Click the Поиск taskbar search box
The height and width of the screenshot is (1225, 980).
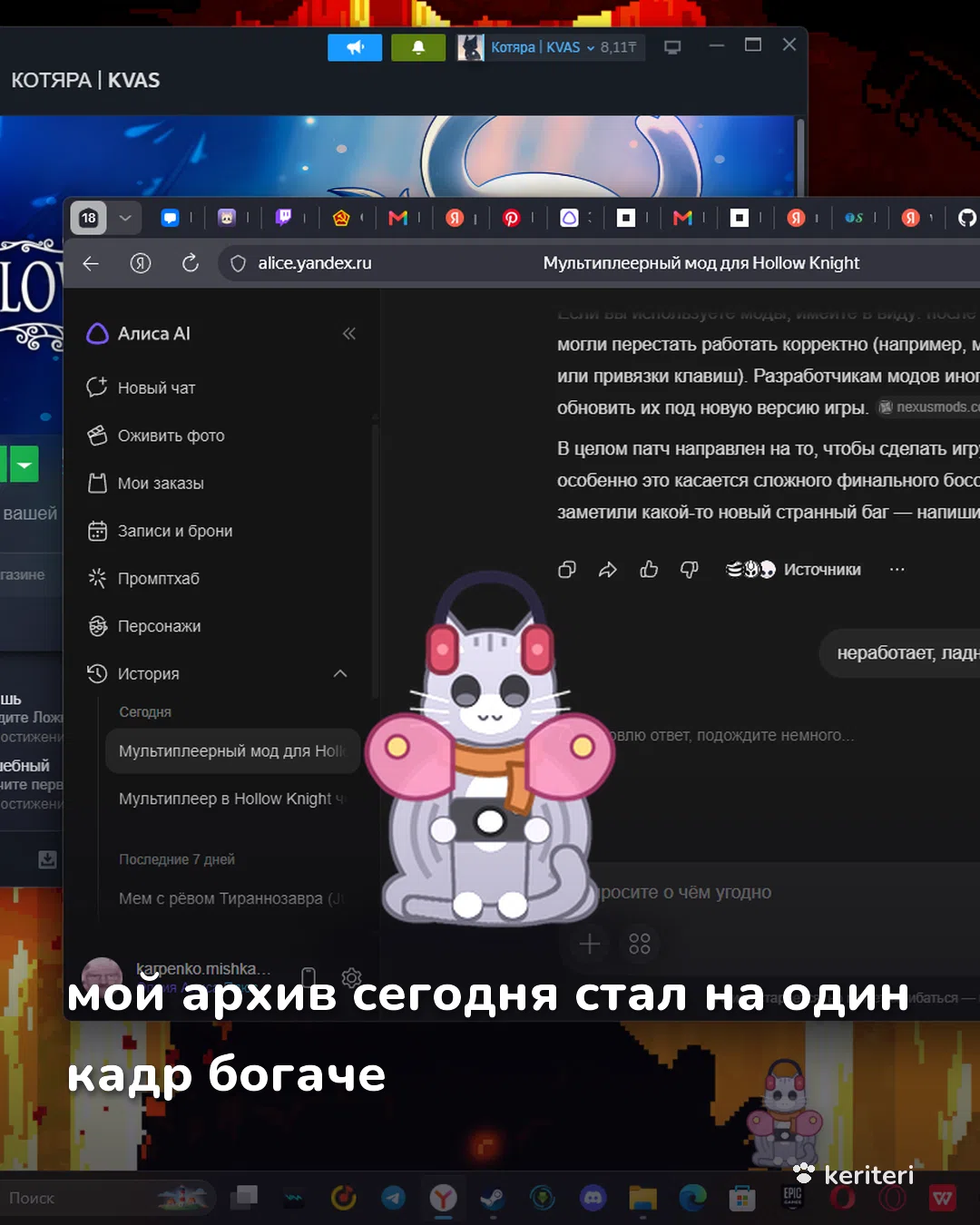point(107,1198)
